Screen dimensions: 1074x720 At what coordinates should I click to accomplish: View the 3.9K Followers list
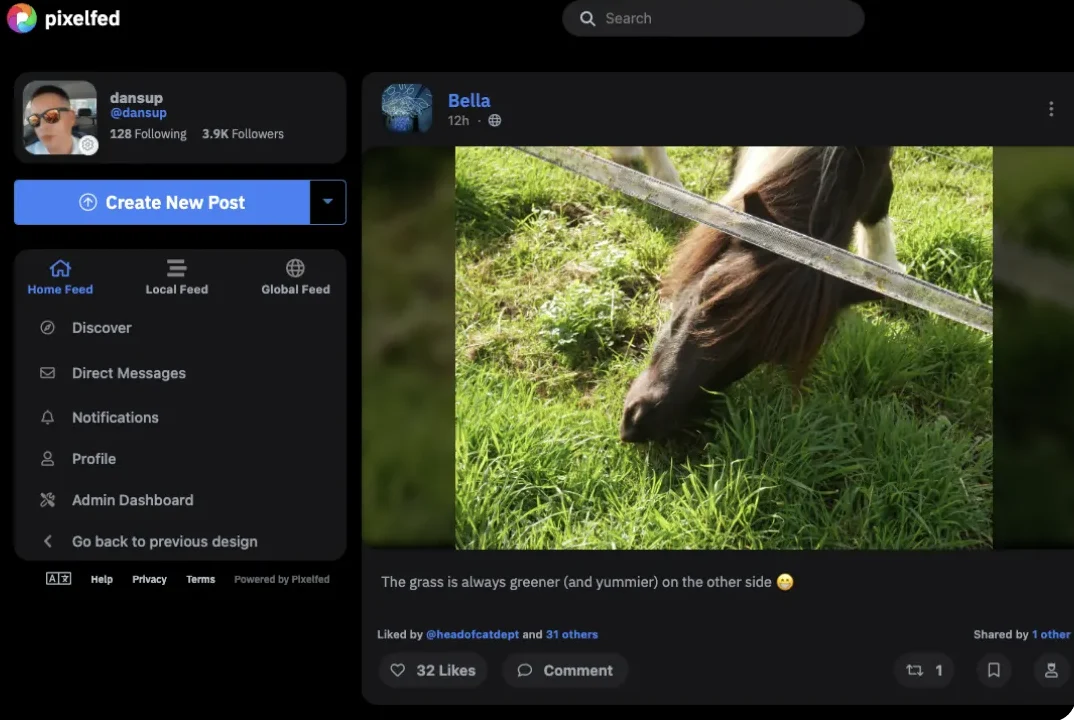(x=242, y=134)
